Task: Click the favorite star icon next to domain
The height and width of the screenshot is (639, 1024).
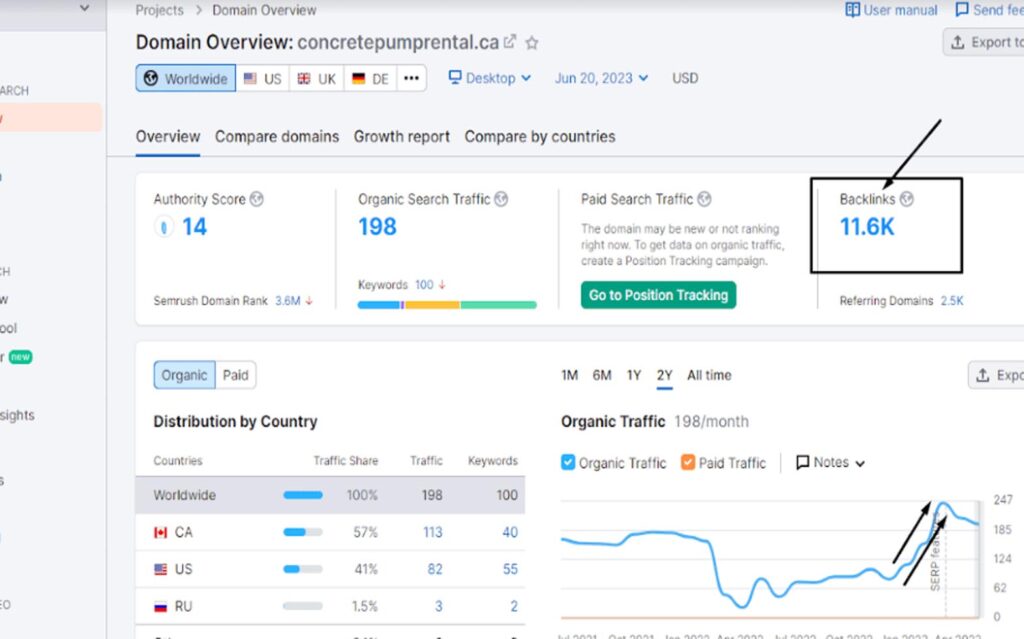Action: pos(532,43)
